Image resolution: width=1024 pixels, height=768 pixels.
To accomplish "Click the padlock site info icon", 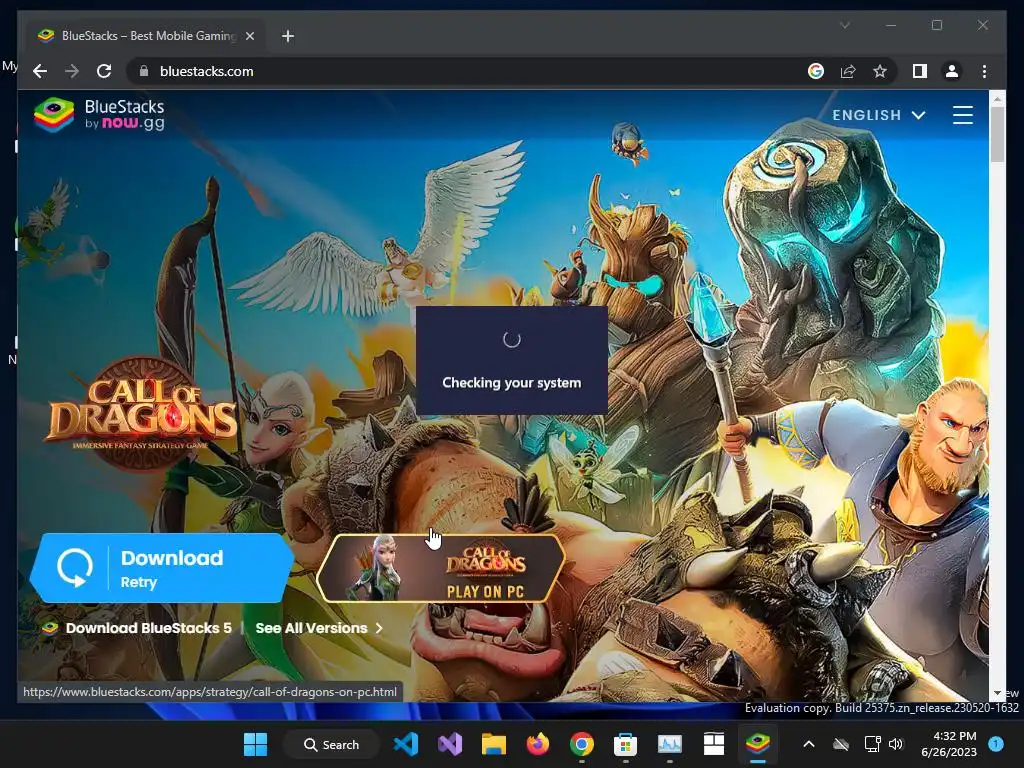I will (x=144, y=71).
